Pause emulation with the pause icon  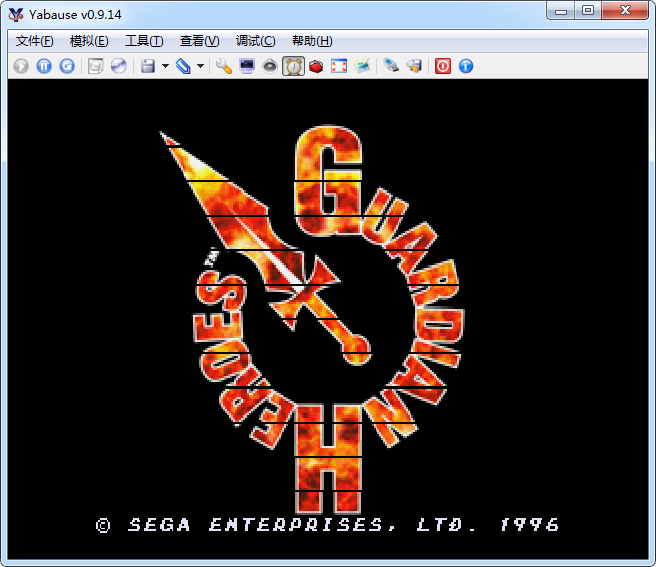pyautogui.click(x=44, y=66)
